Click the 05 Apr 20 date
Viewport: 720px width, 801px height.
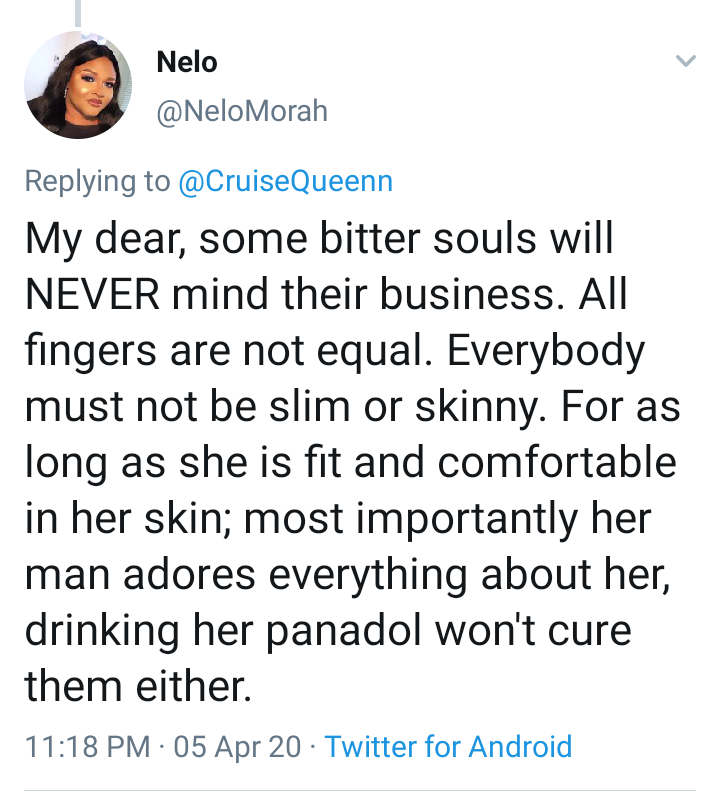(235, 746)
